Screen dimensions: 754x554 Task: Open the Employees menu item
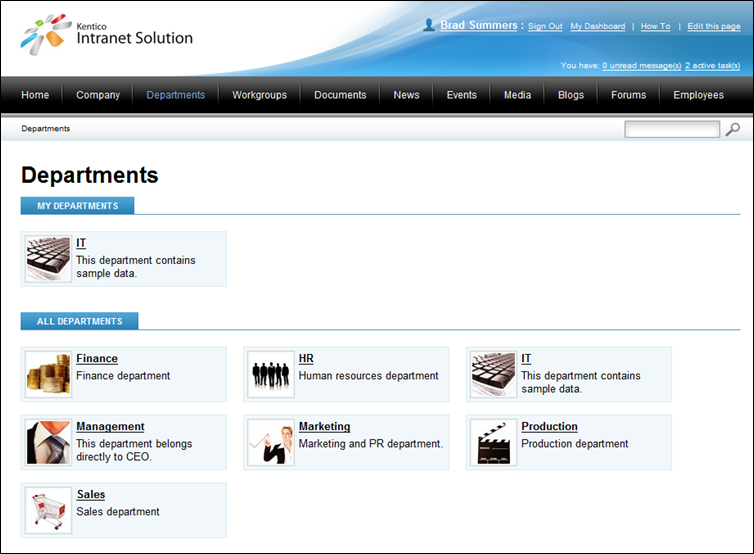coord(698,95)
